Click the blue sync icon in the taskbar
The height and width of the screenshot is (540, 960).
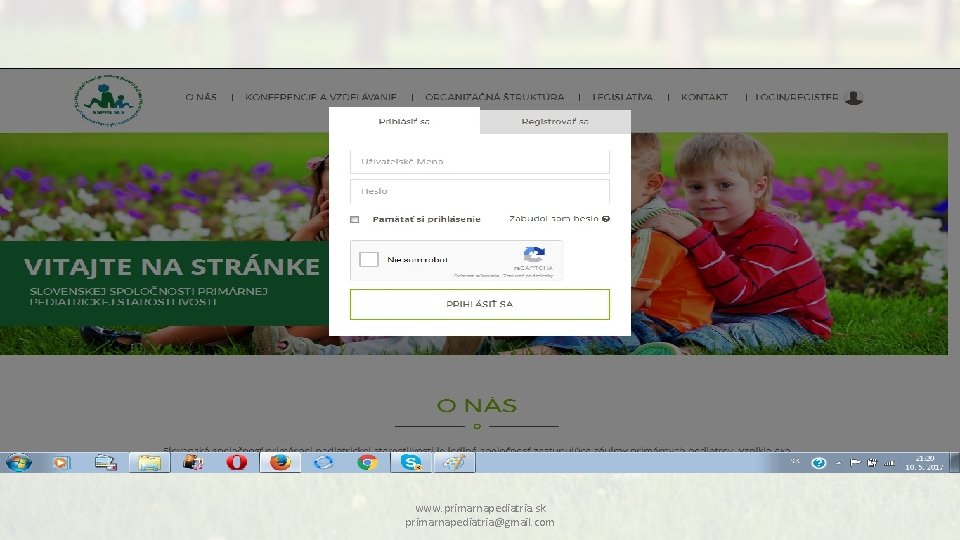(x=323, y=462)
